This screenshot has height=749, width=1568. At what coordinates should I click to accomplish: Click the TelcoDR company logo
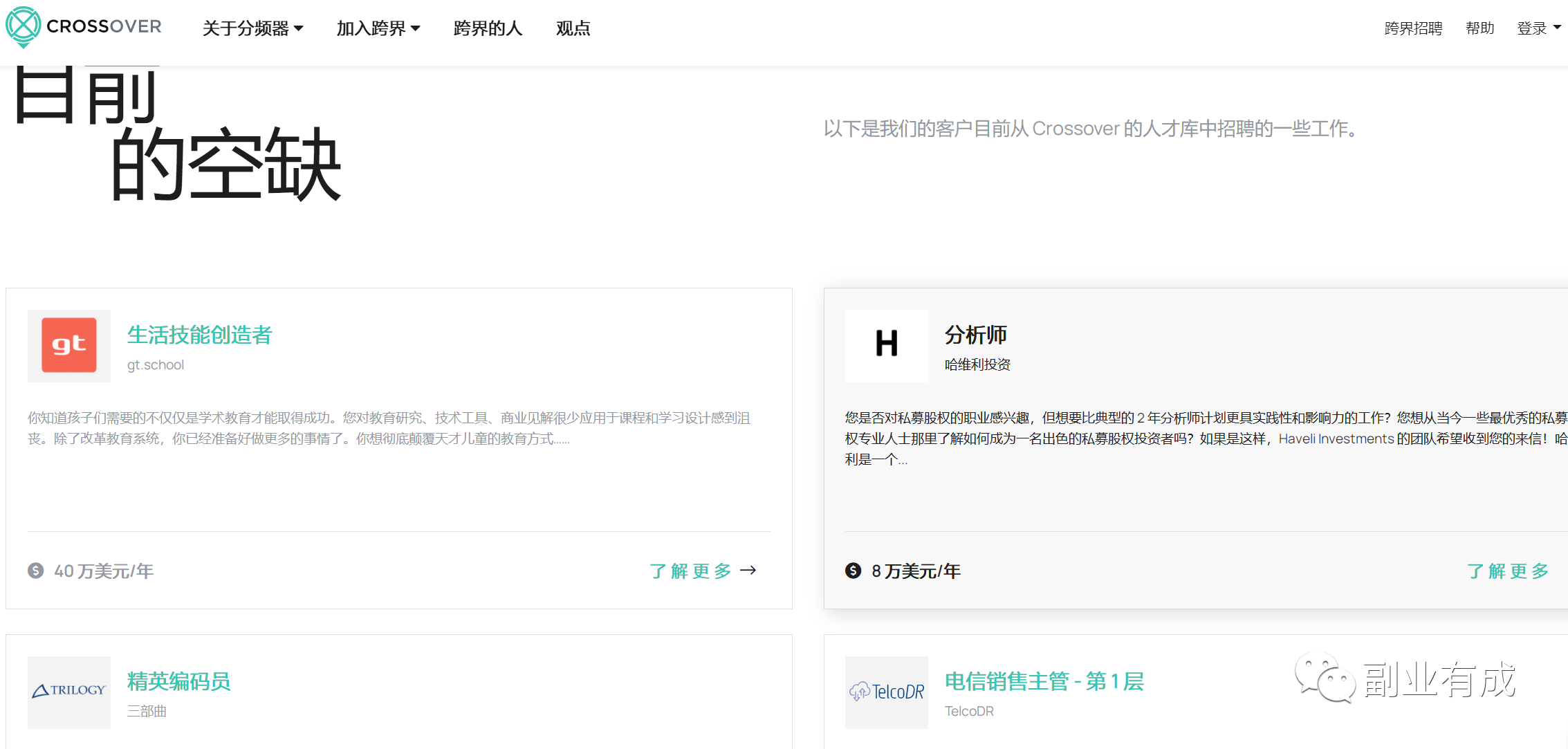point(887,692)
